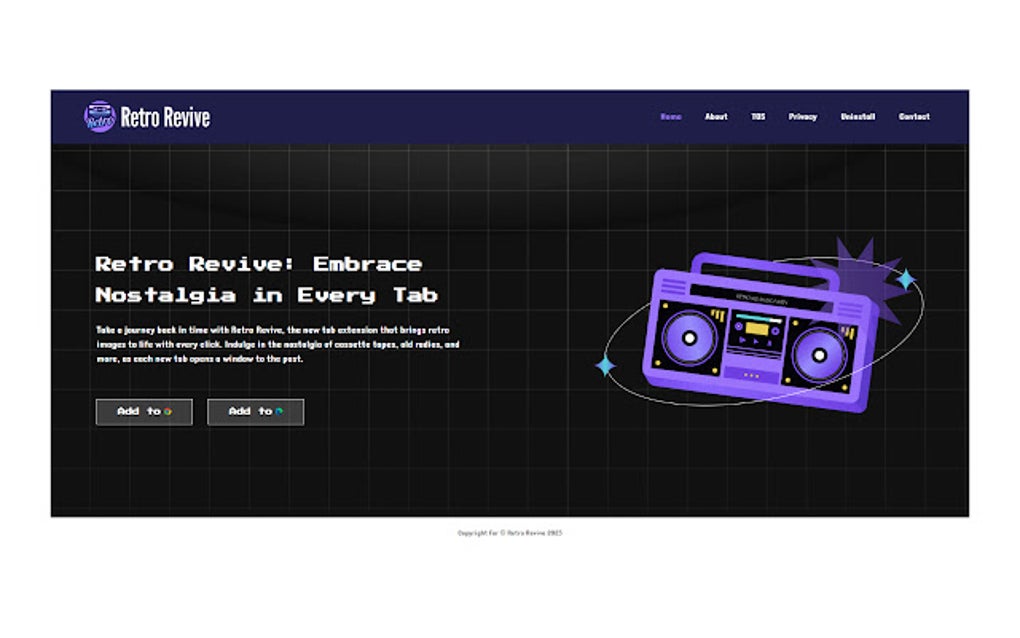Click the Edge icon inside the second button
The image size is (1020, 638).
click(x=278, y=411)
